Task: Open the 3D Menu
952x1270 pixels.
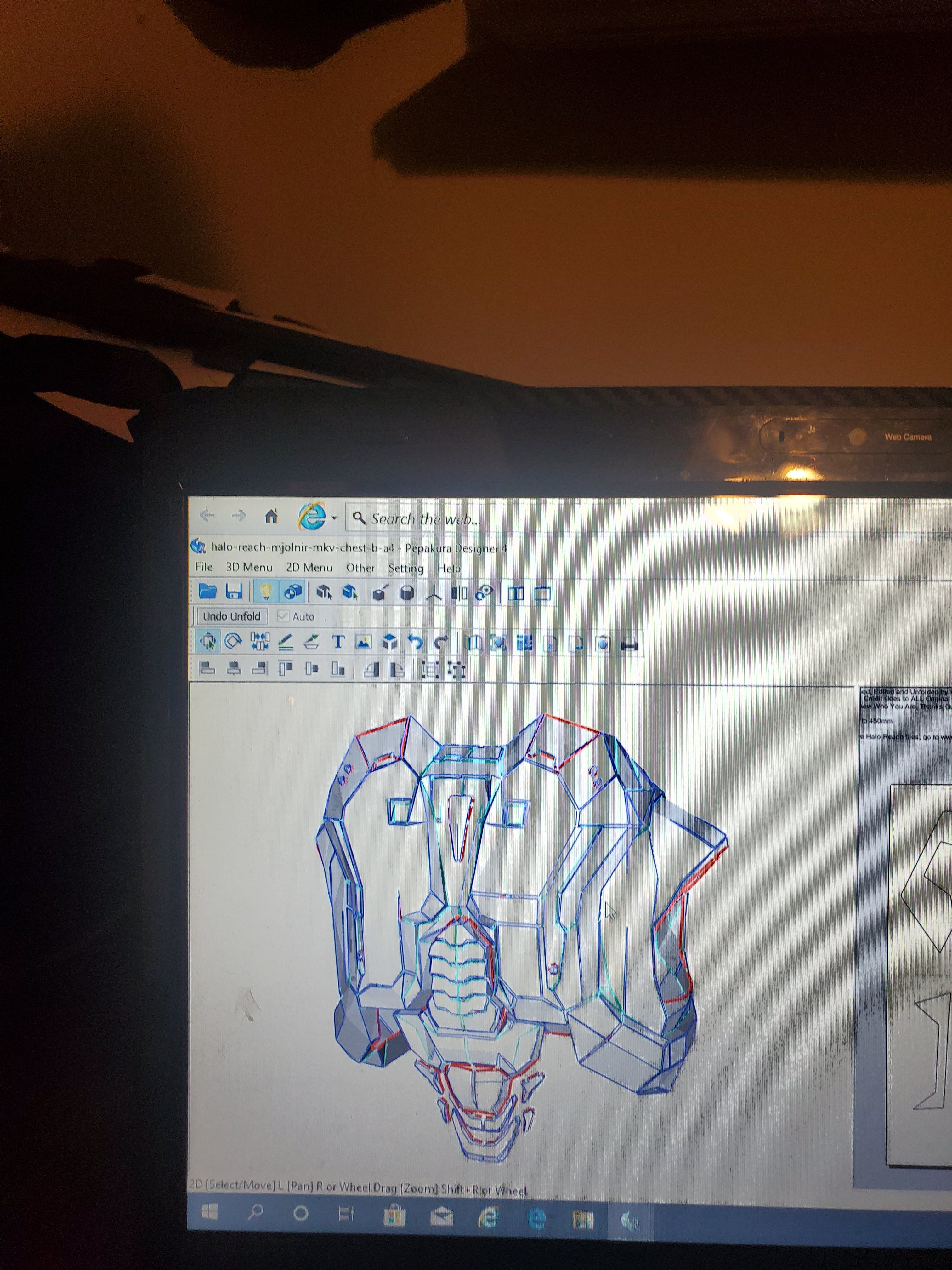Action: 249,567
